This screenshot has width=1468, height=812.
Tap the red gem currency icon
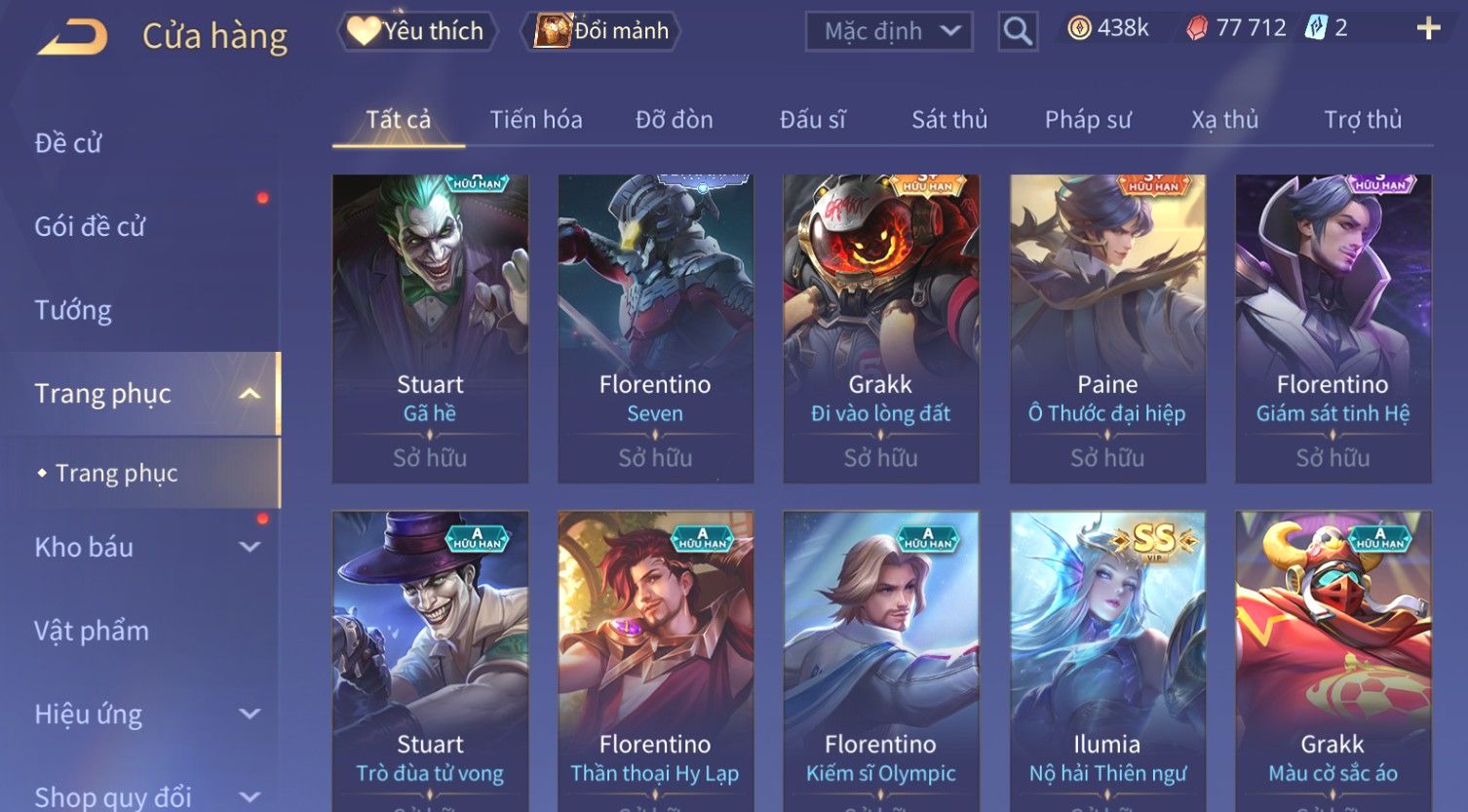(x=1196, y=28)
